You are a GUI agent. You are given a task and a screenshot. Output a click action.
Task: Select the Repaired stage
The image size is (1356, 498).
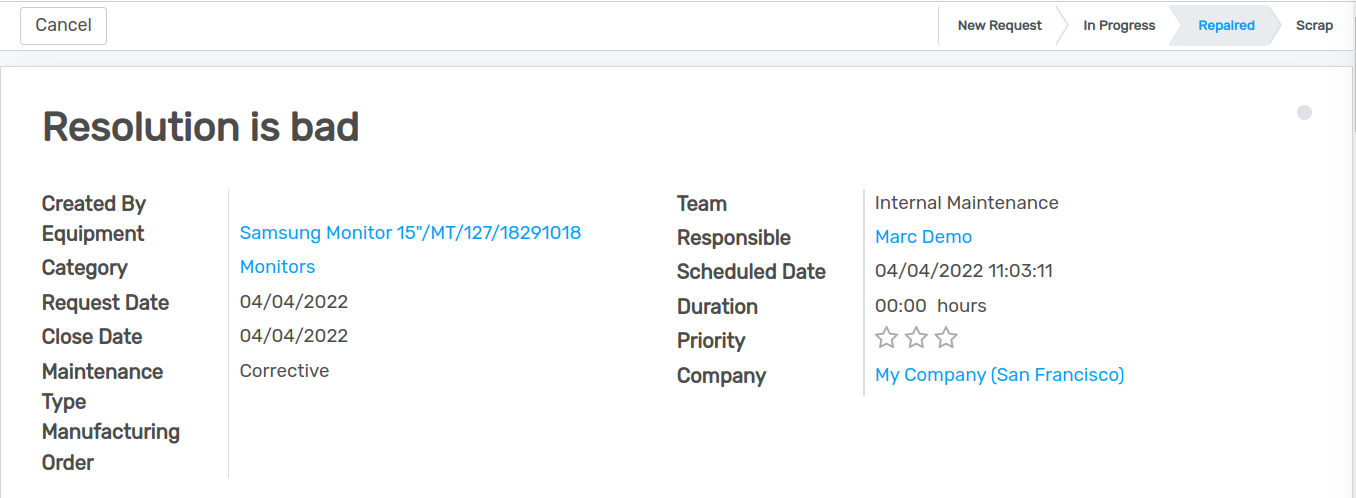[1225, 26]
